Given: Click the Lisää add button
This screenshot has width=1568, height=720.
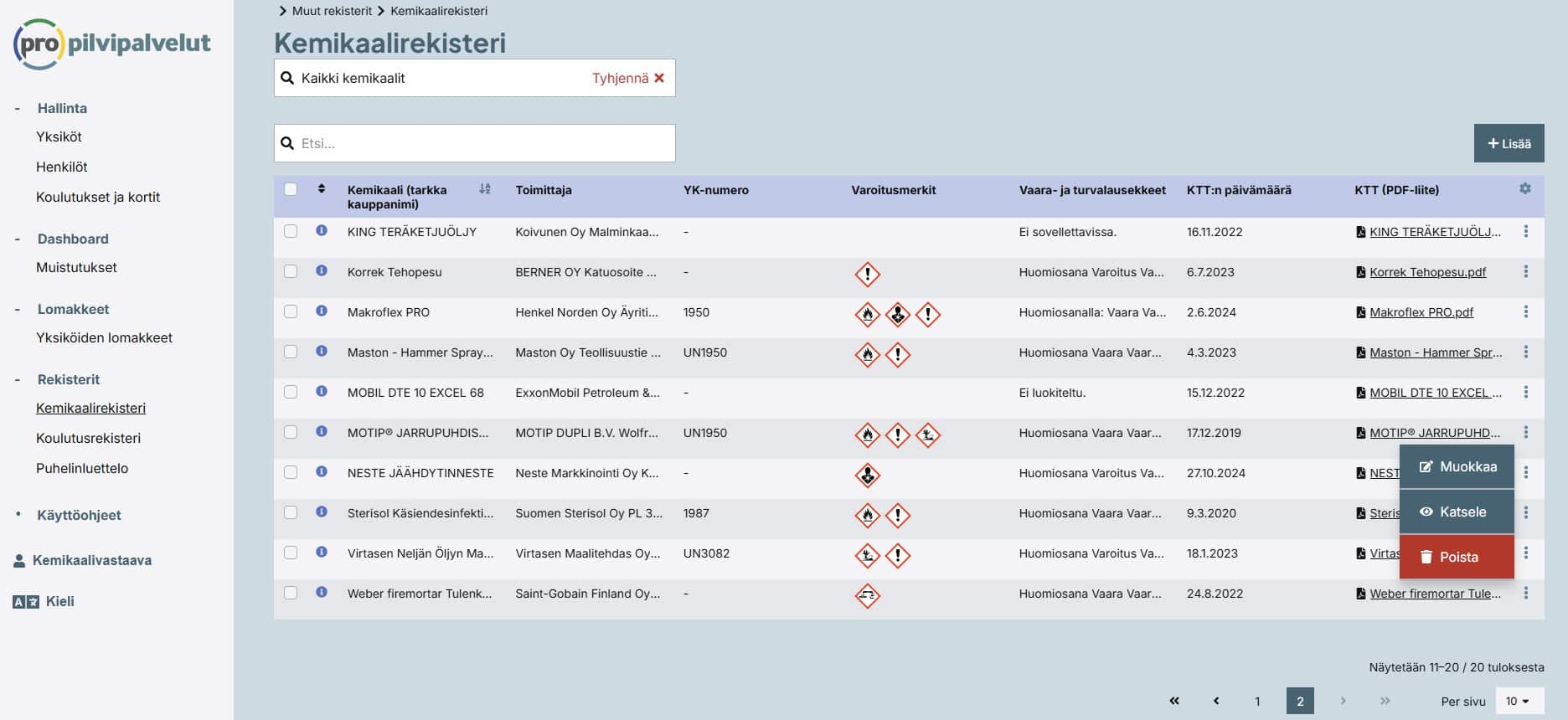Looking at the screenshot, I should point(1509,143).
